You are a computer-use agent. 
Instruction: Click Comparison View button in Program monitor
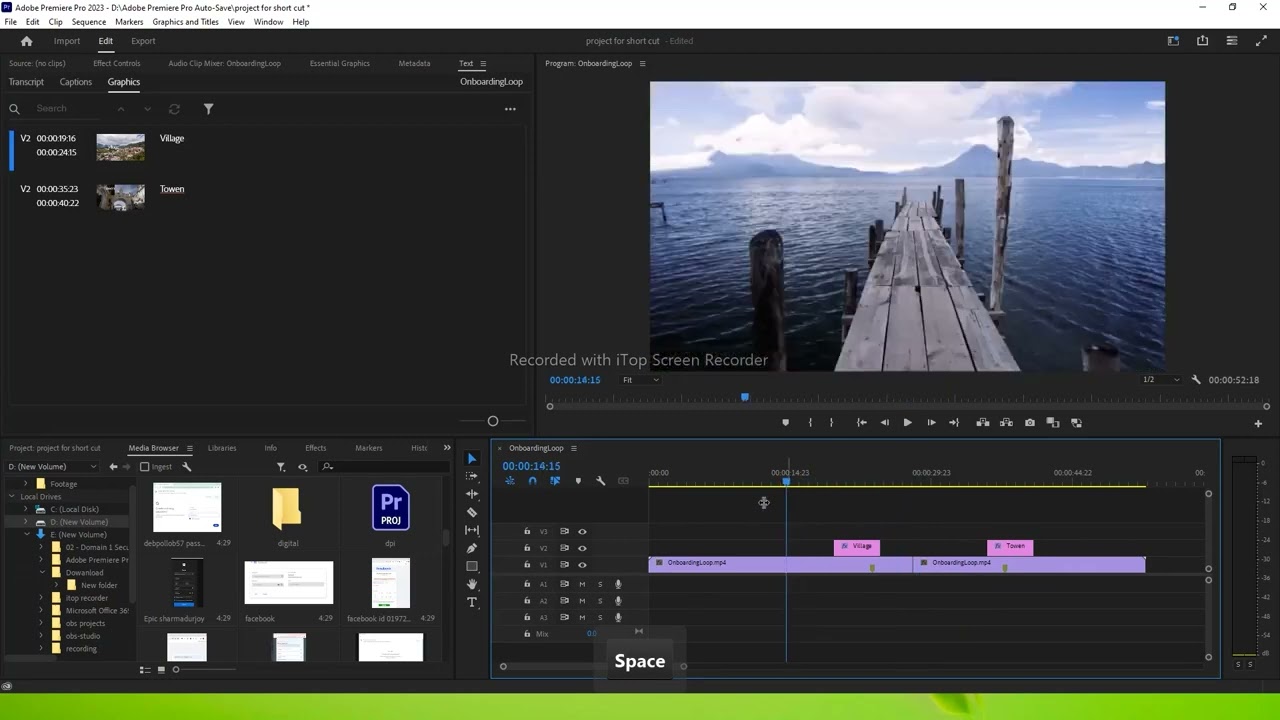tap(1053, 423)
